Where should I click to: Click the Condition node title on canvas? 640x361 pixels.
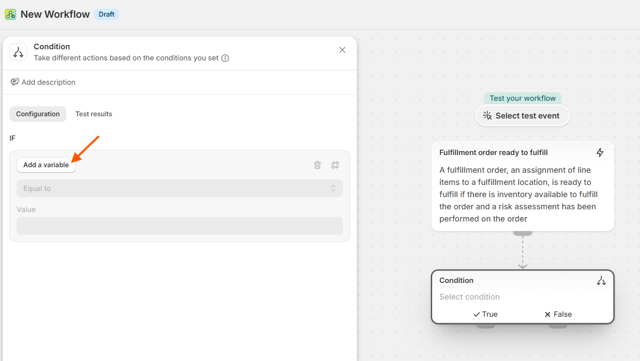click(456, 281)
